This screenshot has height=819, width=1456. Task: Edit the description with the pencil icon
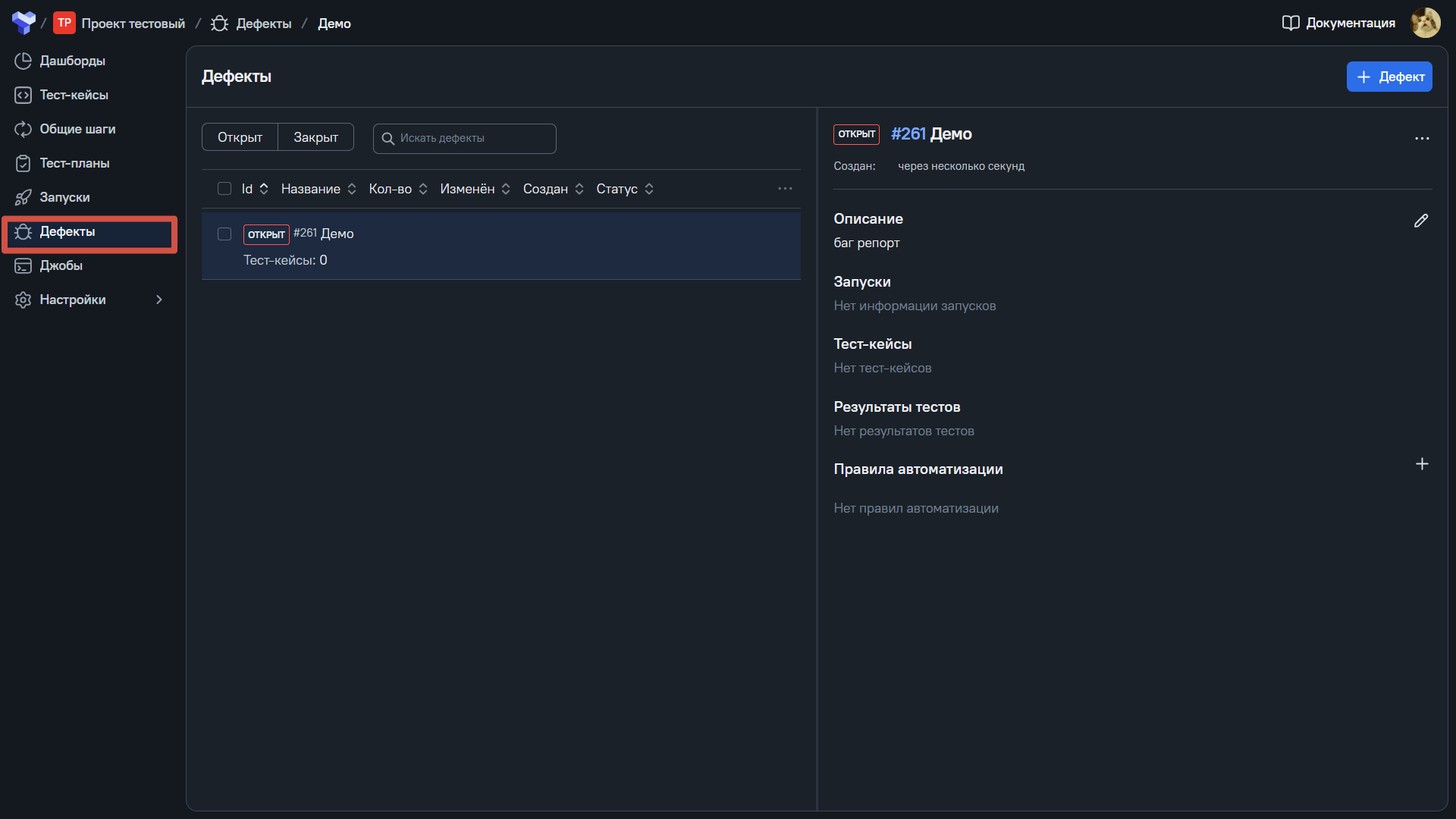[1421, 221]
